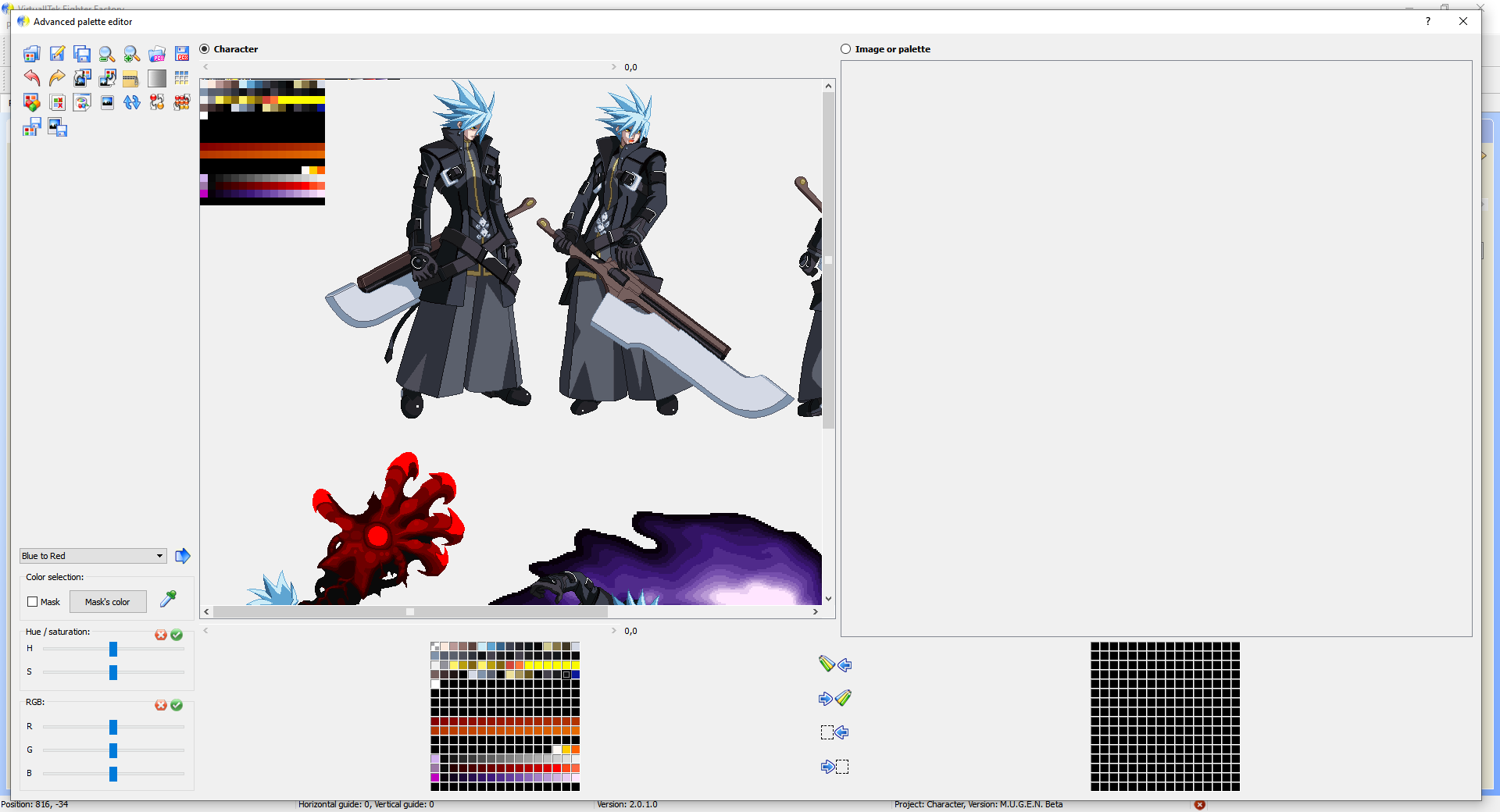Click the G green slider
Viewport: 1500px width, 812px height.
click(113, 750)
